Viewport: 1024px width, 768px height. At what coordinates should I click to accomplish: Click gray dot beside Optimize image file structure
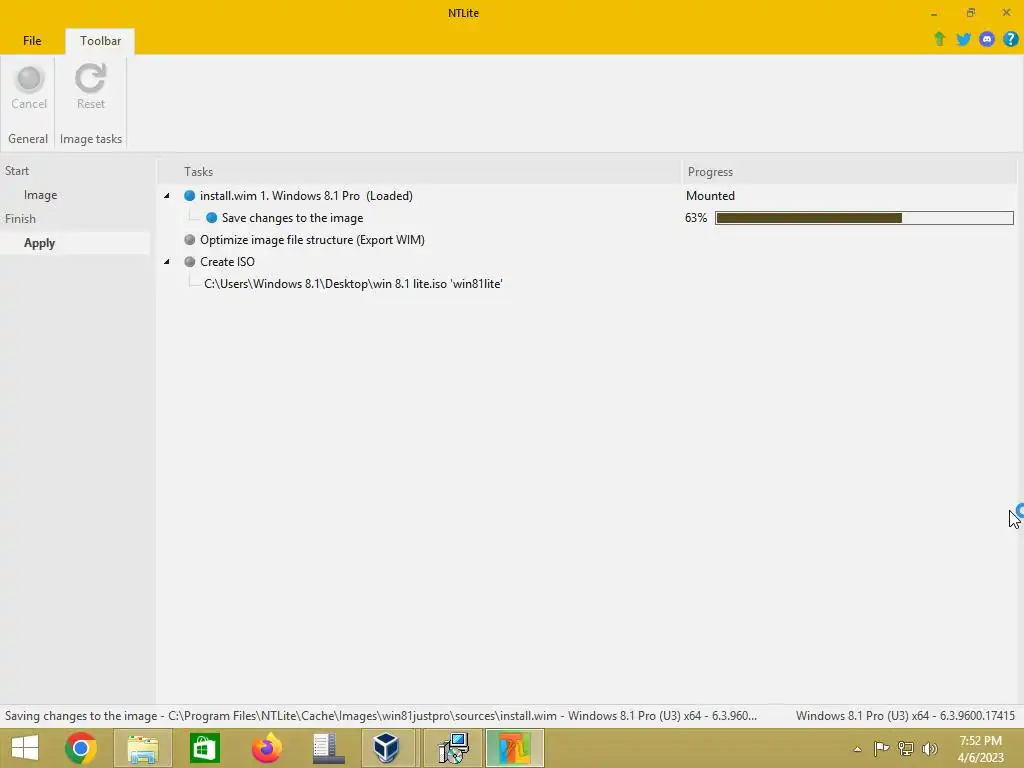189,240
